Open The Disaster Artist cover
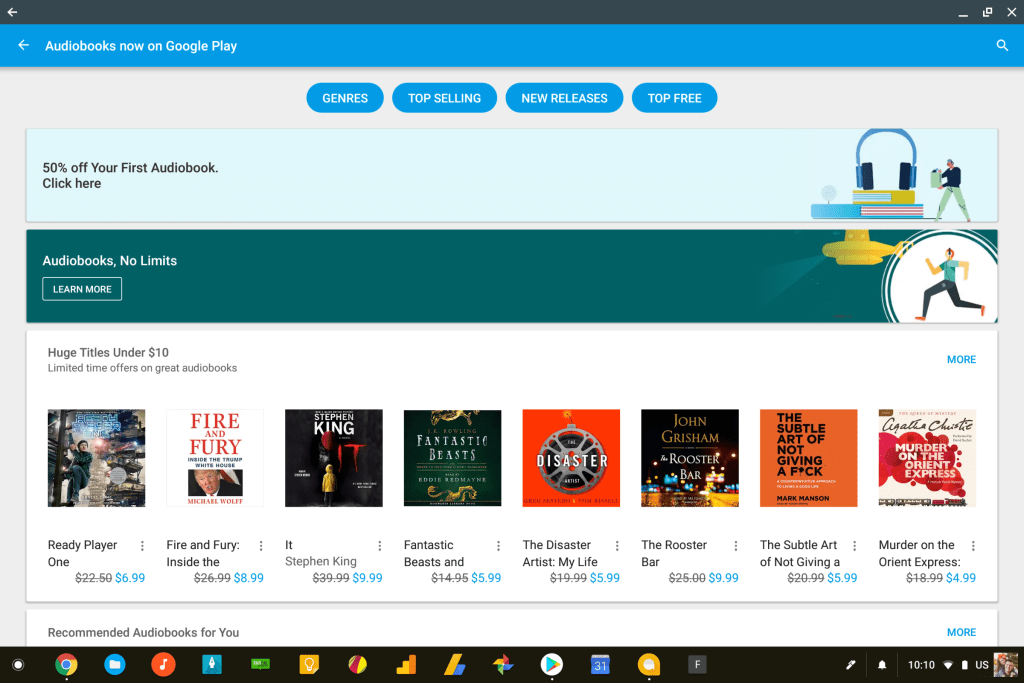 (571, 458)
